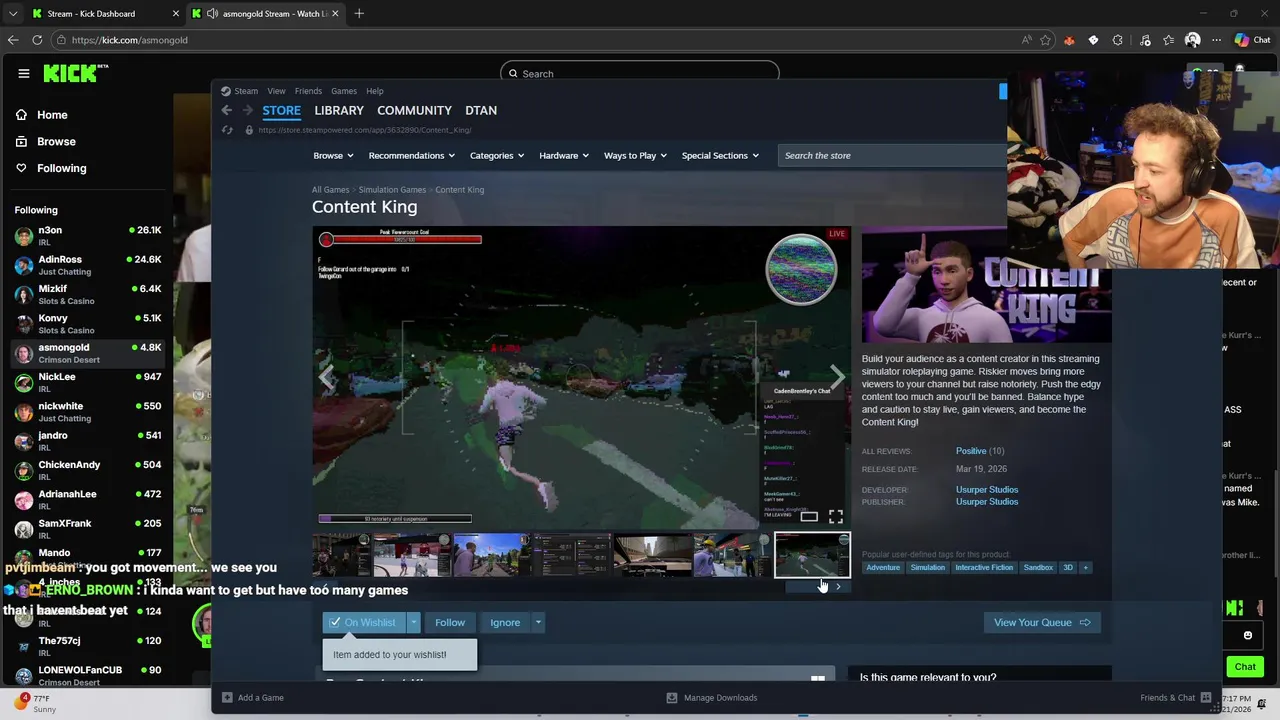Viewport: 1280px width, 720px height.
Task: Expand the Ignore dropdown arrow
Action: point(537,622)
